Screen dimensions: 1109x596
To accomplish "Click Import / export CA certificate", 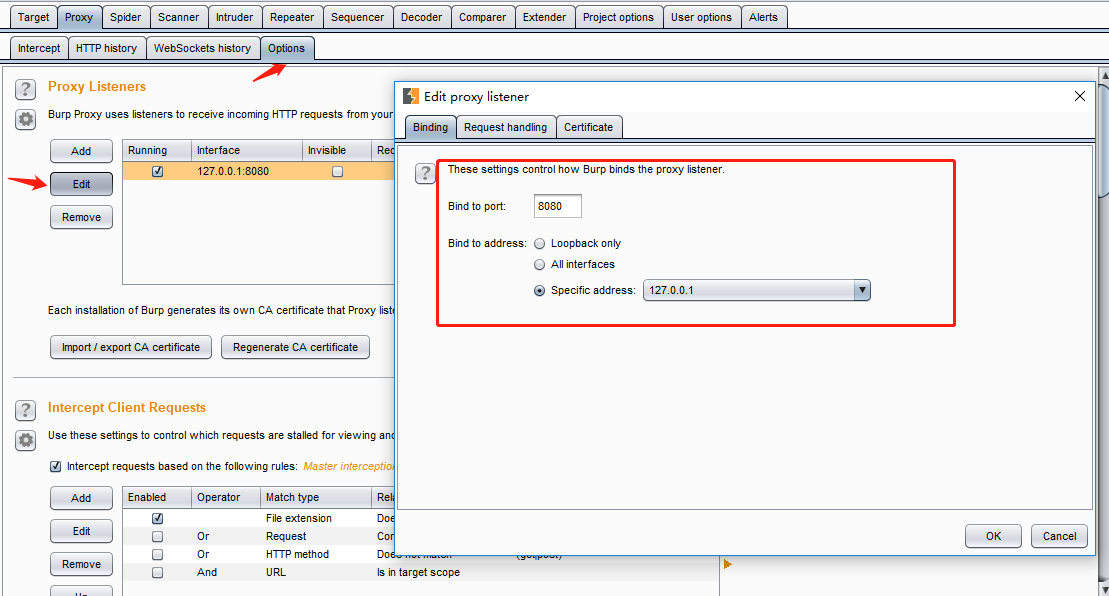I will click(x=131, y=347).
